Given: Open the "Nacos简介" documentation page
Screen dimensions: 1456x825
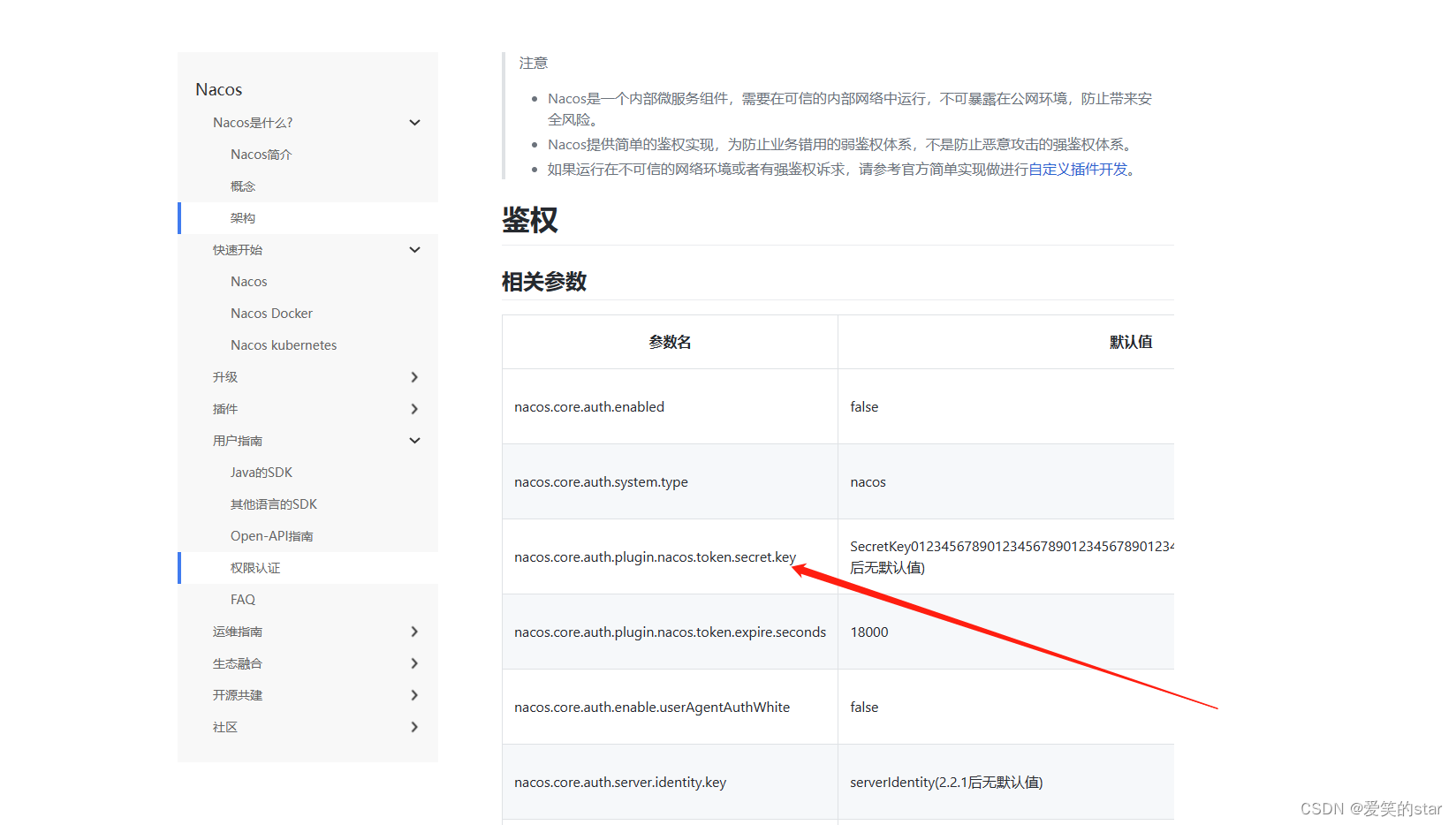Looking at the screenshot, I should click(x=262, y=154).
